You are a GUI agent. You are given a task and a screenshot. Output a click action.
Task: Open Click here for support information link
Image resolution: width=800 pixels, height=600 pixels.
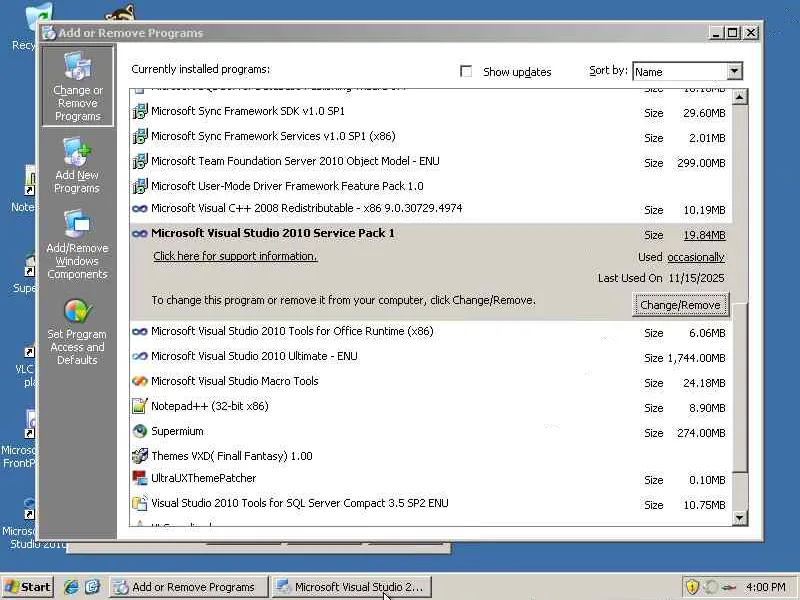coord(235,256)
